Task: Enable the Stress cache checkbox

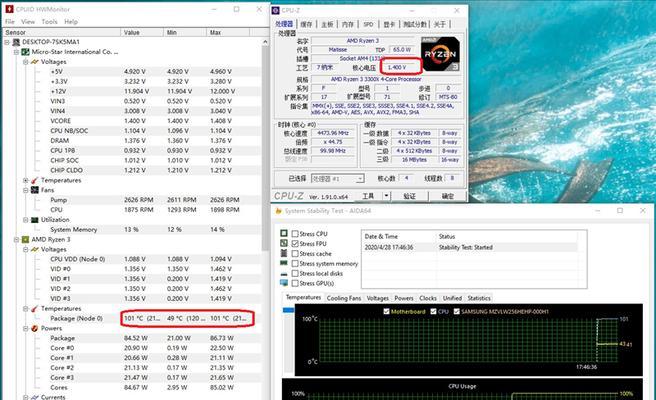Action: tap(295, 254)
